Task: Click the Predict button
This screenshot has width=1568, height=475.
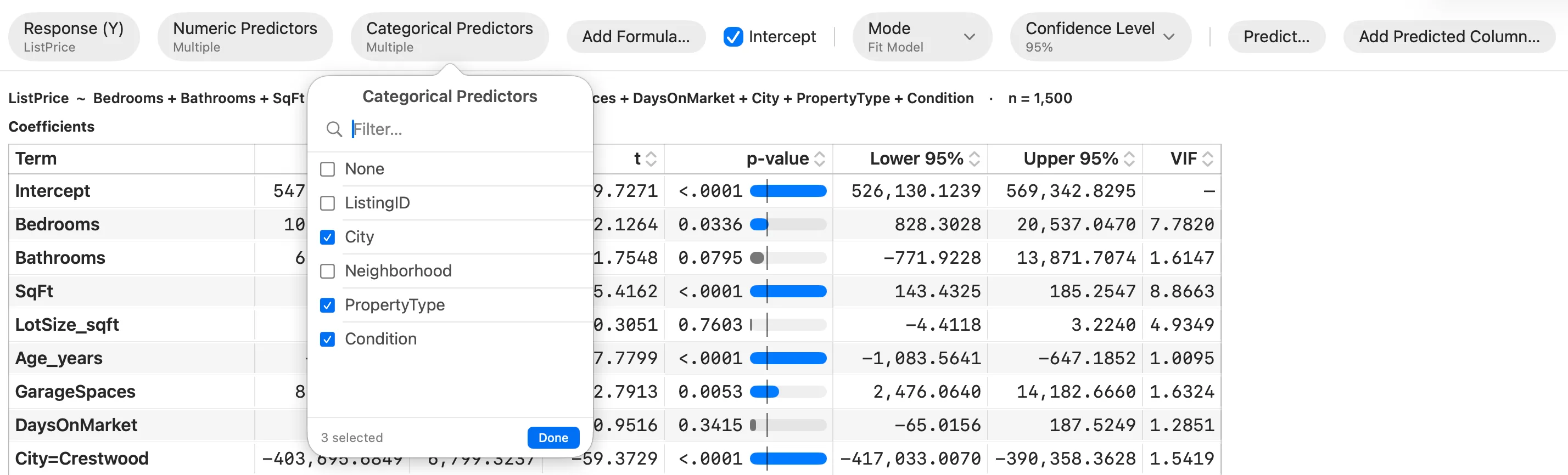Action: pyautogui.click(x=1276, y=37)
